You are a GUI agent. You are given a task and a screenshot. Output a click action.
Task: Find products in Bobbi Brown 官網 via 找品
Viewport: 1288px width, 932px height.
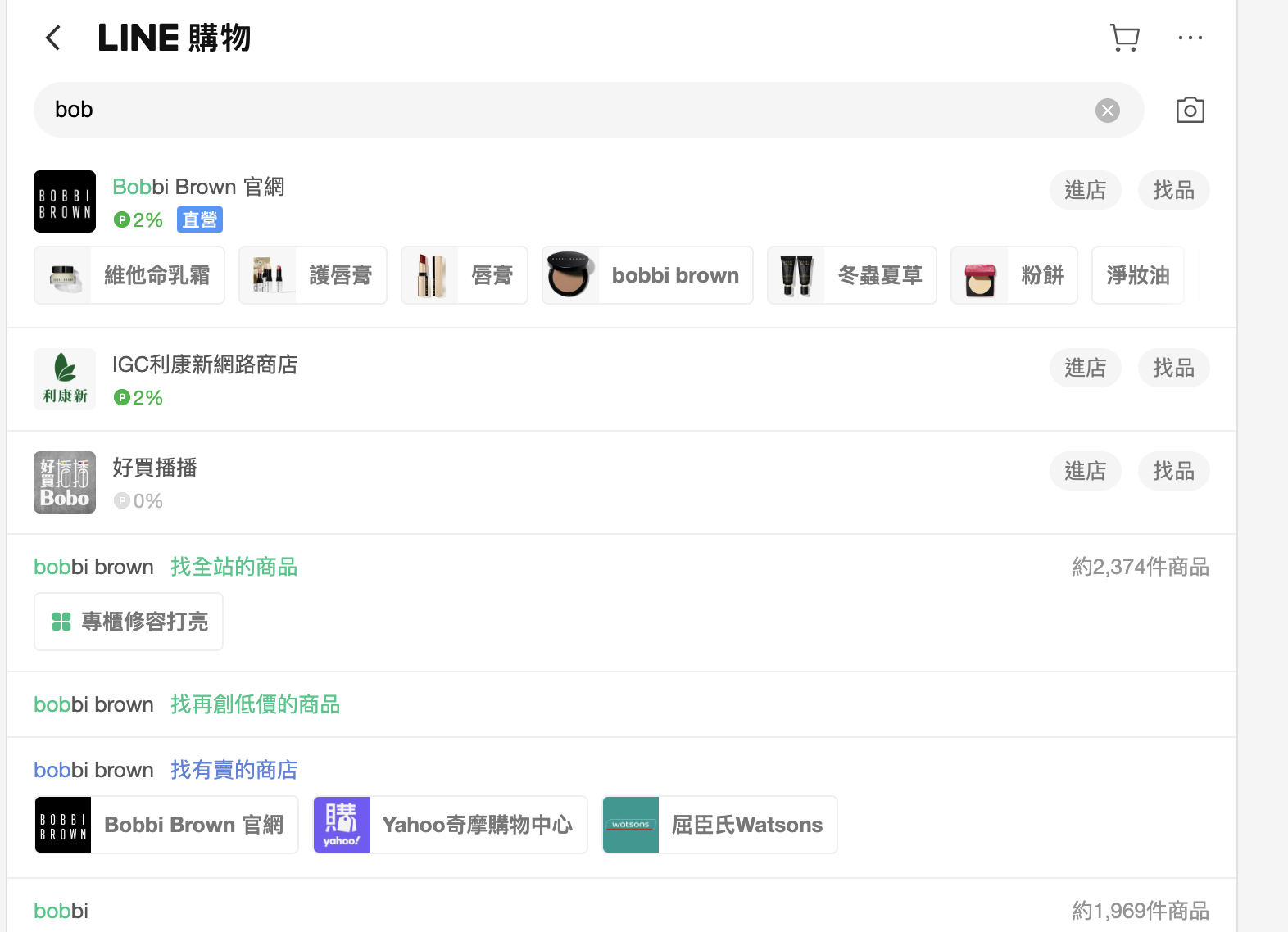click(1173, 190)
